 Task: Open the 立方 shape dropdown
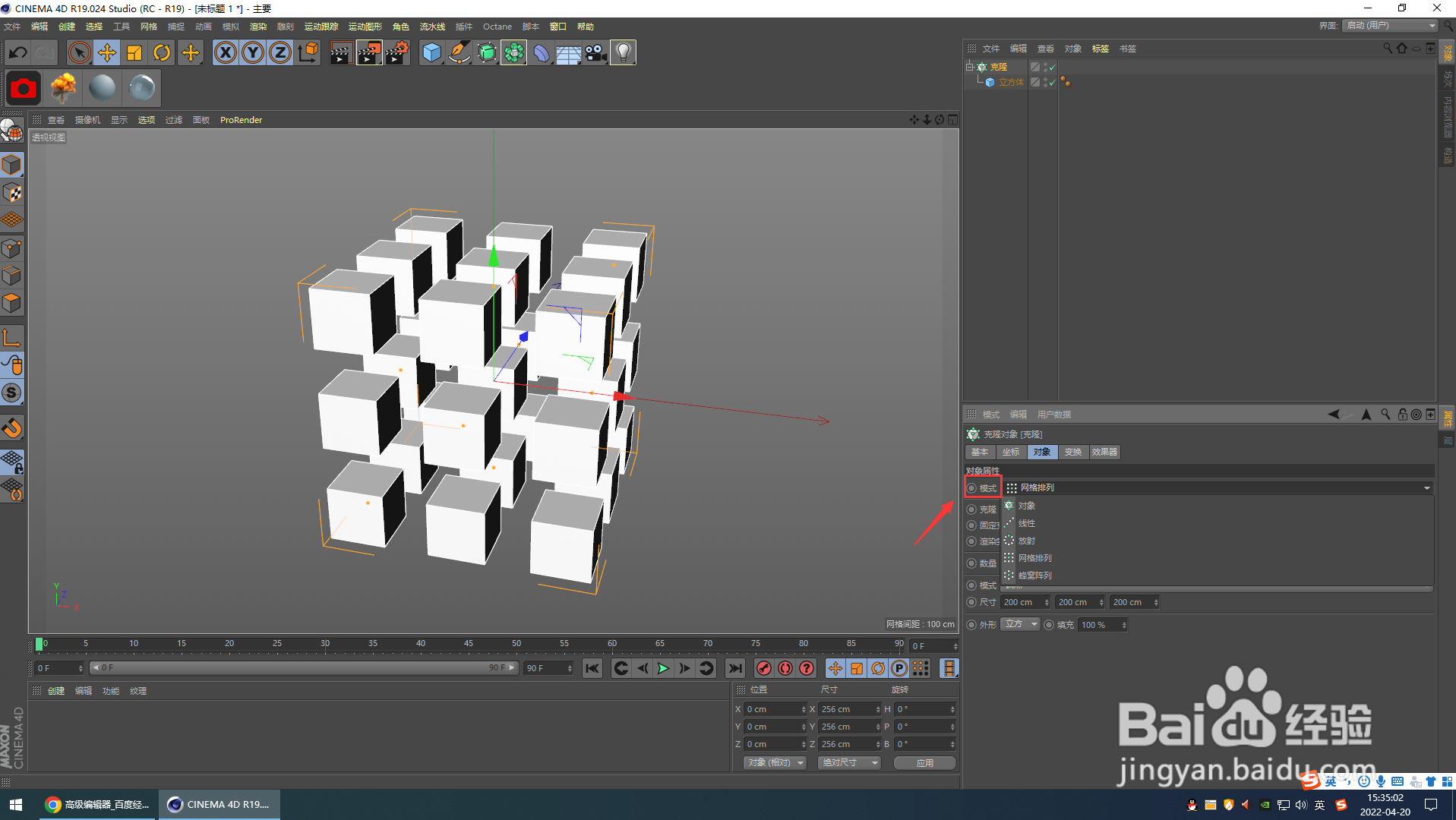[x=1019, y=624]
